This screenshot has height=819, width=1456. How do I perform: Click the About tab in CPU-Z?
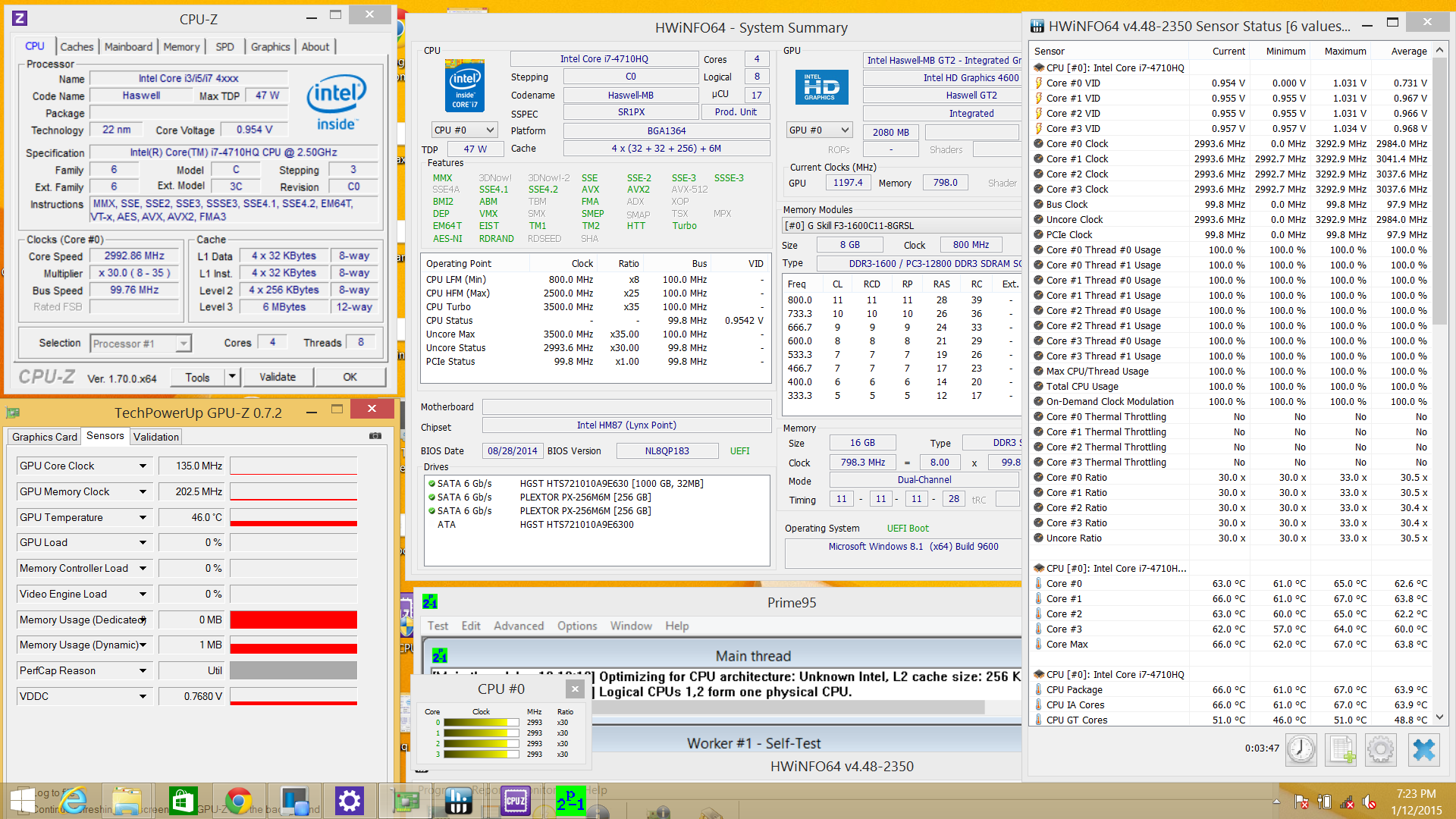click(315, 47)
